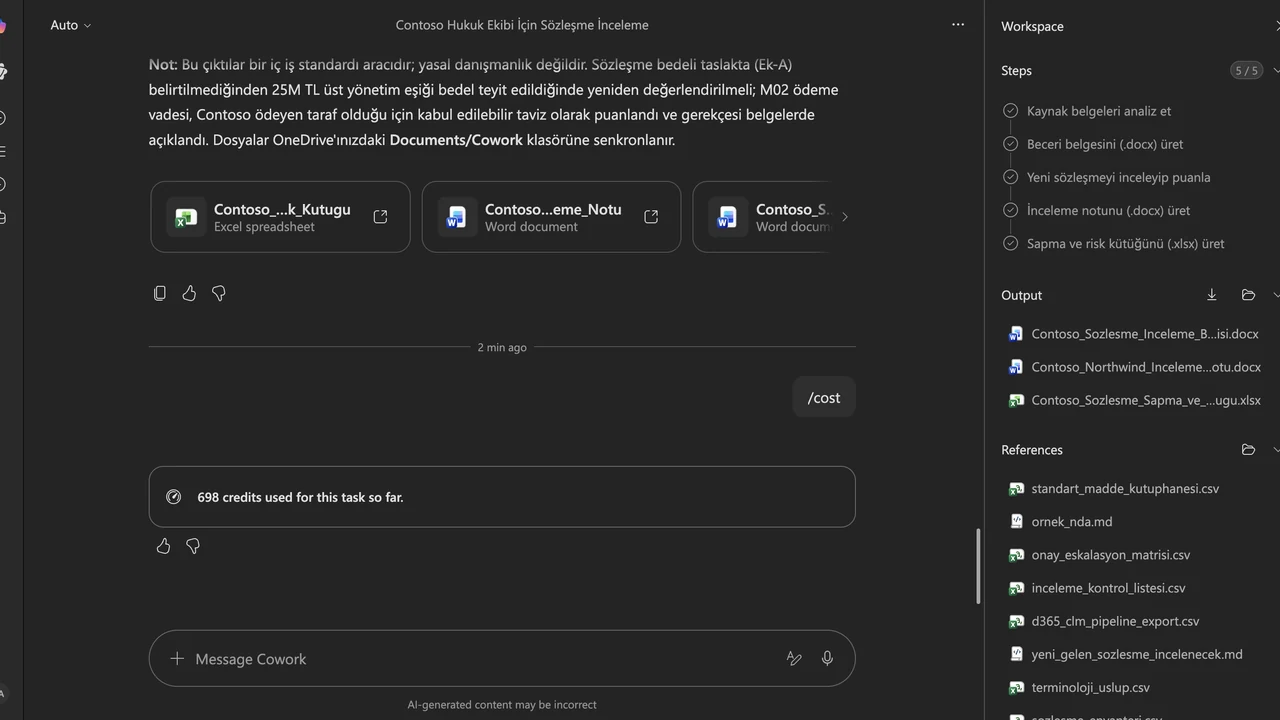Select the 'Yeni sözleşmeyi inceleyip puanla' step
This screenshot has width=1280, height=720.
[1118, 177]
